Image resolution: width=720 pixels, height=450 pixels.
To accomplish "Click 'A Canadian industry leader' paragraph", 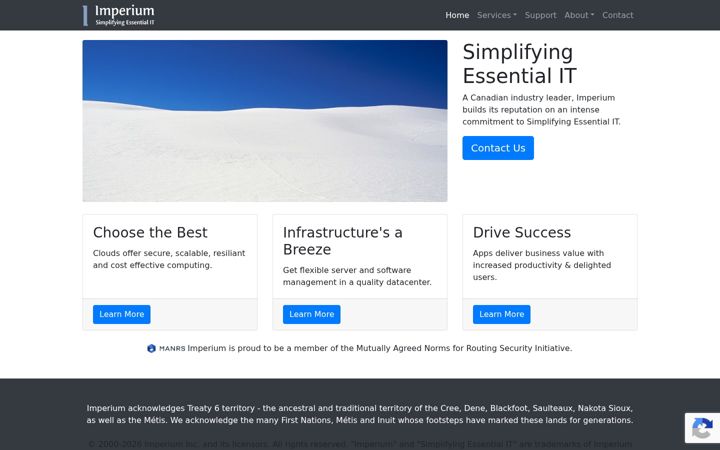I will pyautogui.click(x=541, y=110).
